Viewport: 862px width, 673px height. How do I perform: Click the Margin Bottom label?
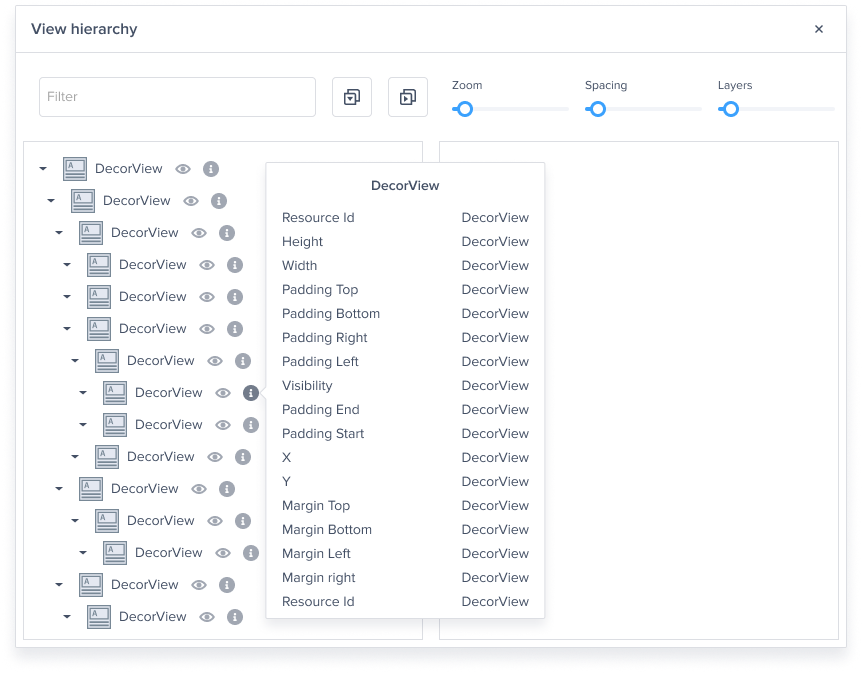(x=327, y=529)
